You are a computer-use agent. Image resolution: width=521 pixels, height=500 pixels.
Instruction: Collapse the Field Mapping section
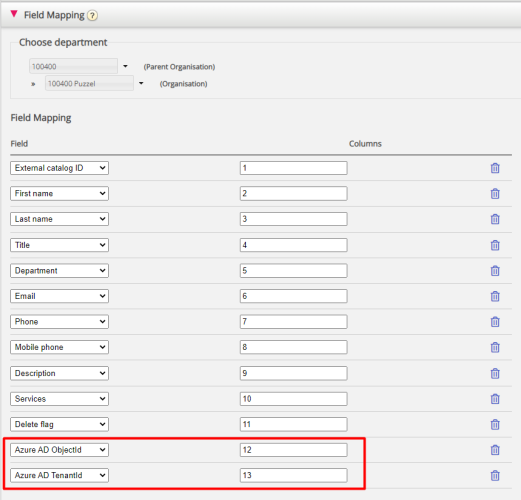point(14,14)
